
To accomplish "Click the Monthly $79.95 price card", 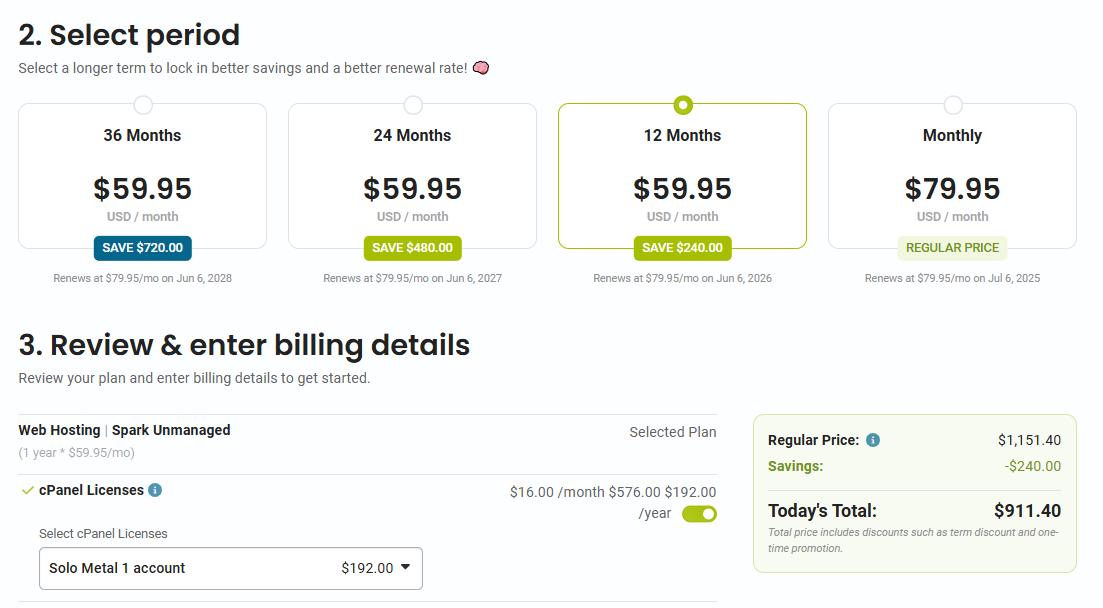I will pos(952,189).
